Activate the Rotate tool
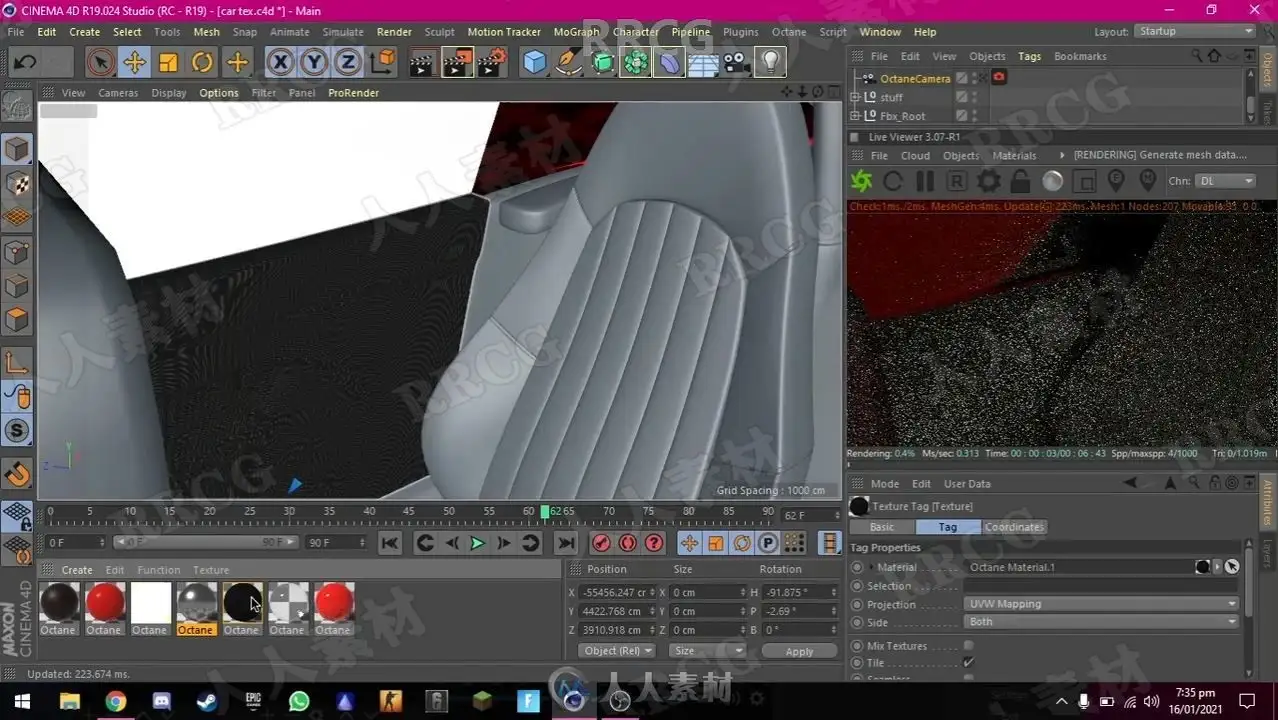 click(x=202, y=63)
